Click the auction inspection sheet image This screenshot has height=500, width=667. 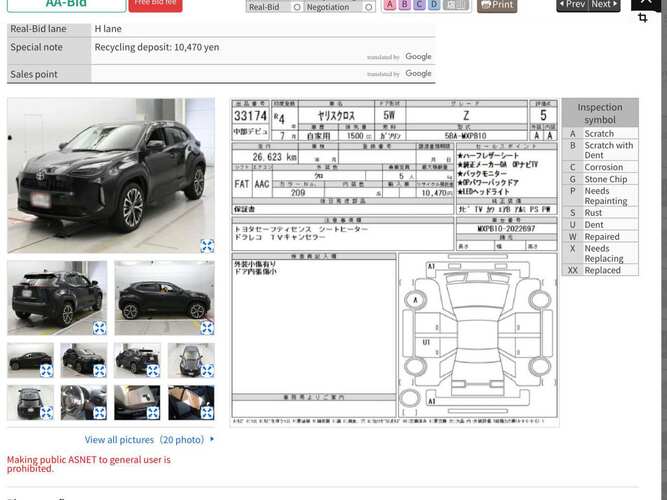(394, 262)
